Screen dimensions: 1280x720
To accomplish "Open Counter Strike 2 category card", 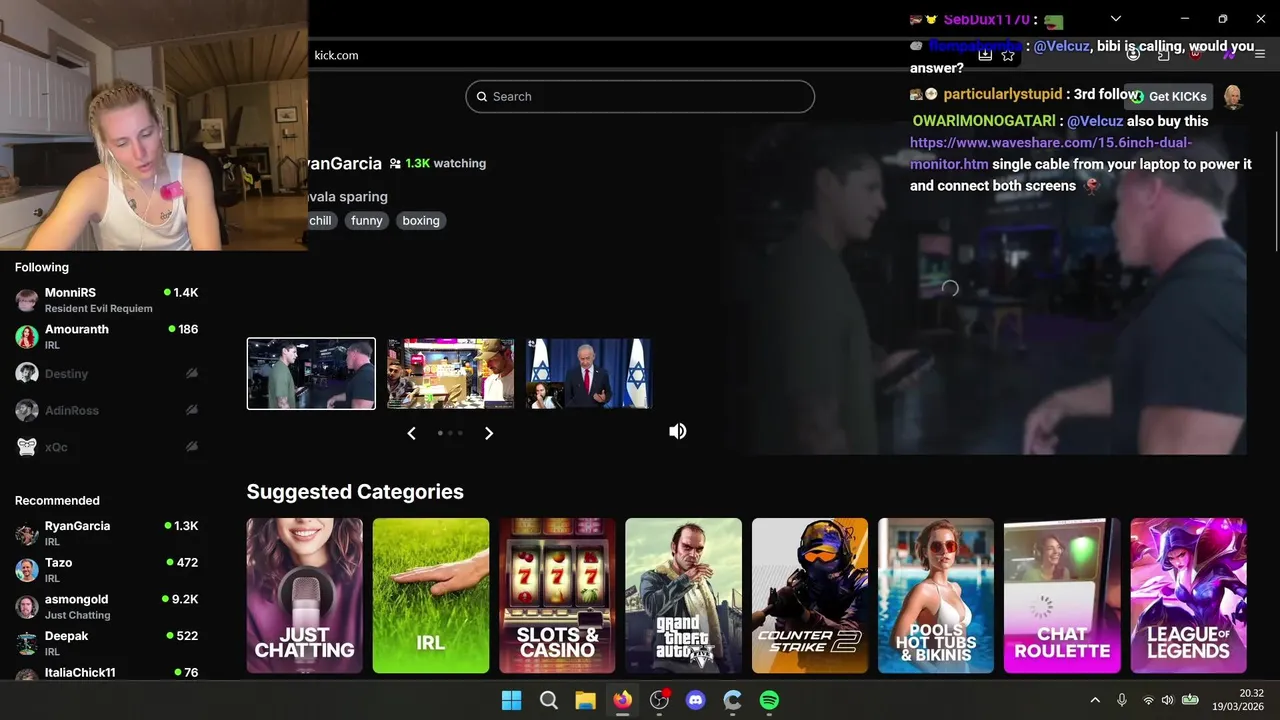I will pos(810,596).
